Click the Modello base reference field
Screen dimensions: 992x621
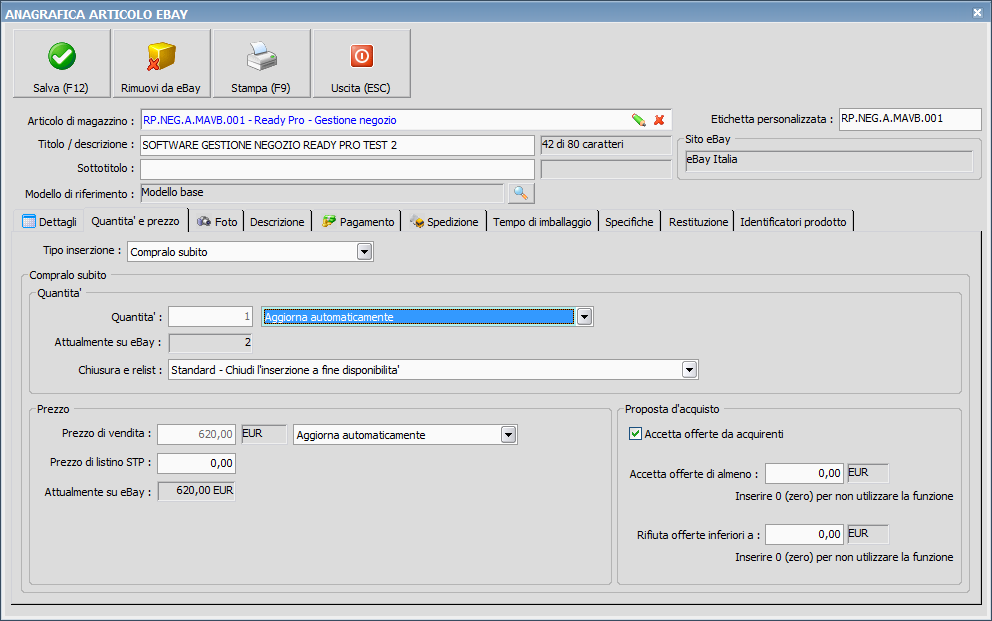[321, 193]
